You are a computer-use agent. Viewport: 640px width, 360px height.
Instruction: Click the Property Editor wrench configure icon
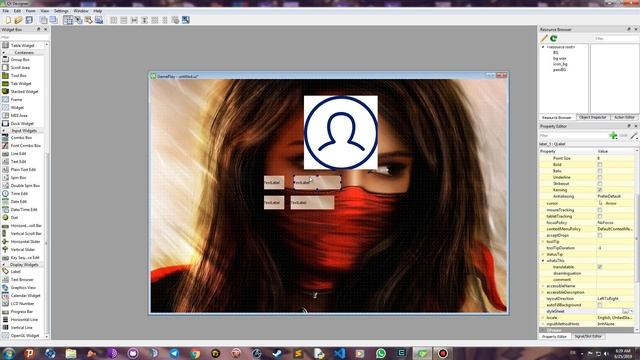point(634,136)
